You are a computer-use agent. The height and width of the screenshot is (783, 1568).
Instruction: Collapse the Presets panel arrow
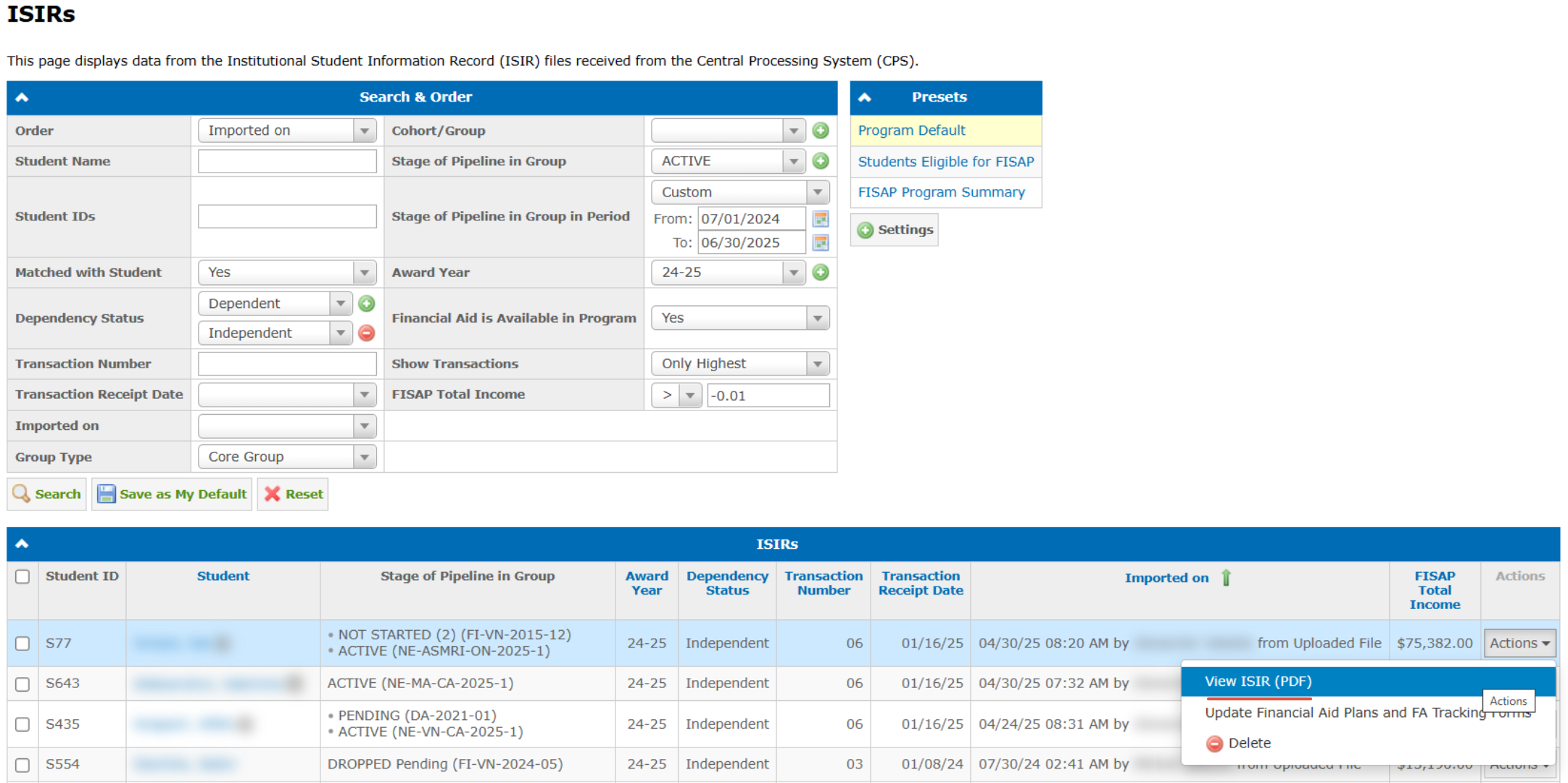click(x=865, y=97)
